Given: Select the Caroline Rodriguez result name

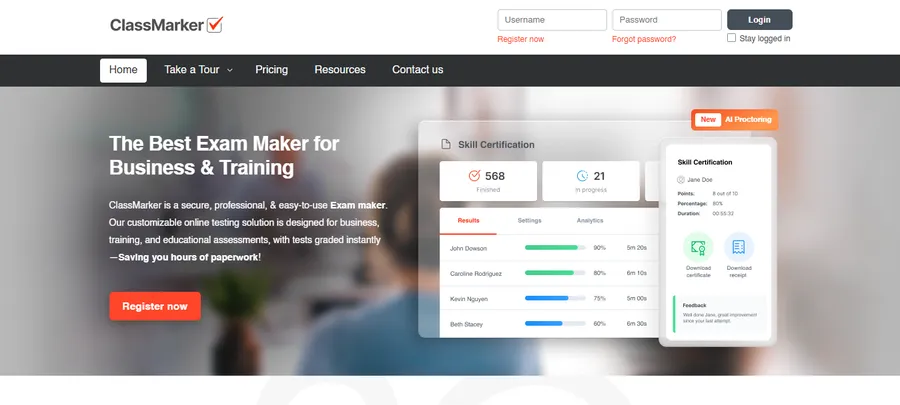Looking at the screenshot, I should [x=476, y=274].
